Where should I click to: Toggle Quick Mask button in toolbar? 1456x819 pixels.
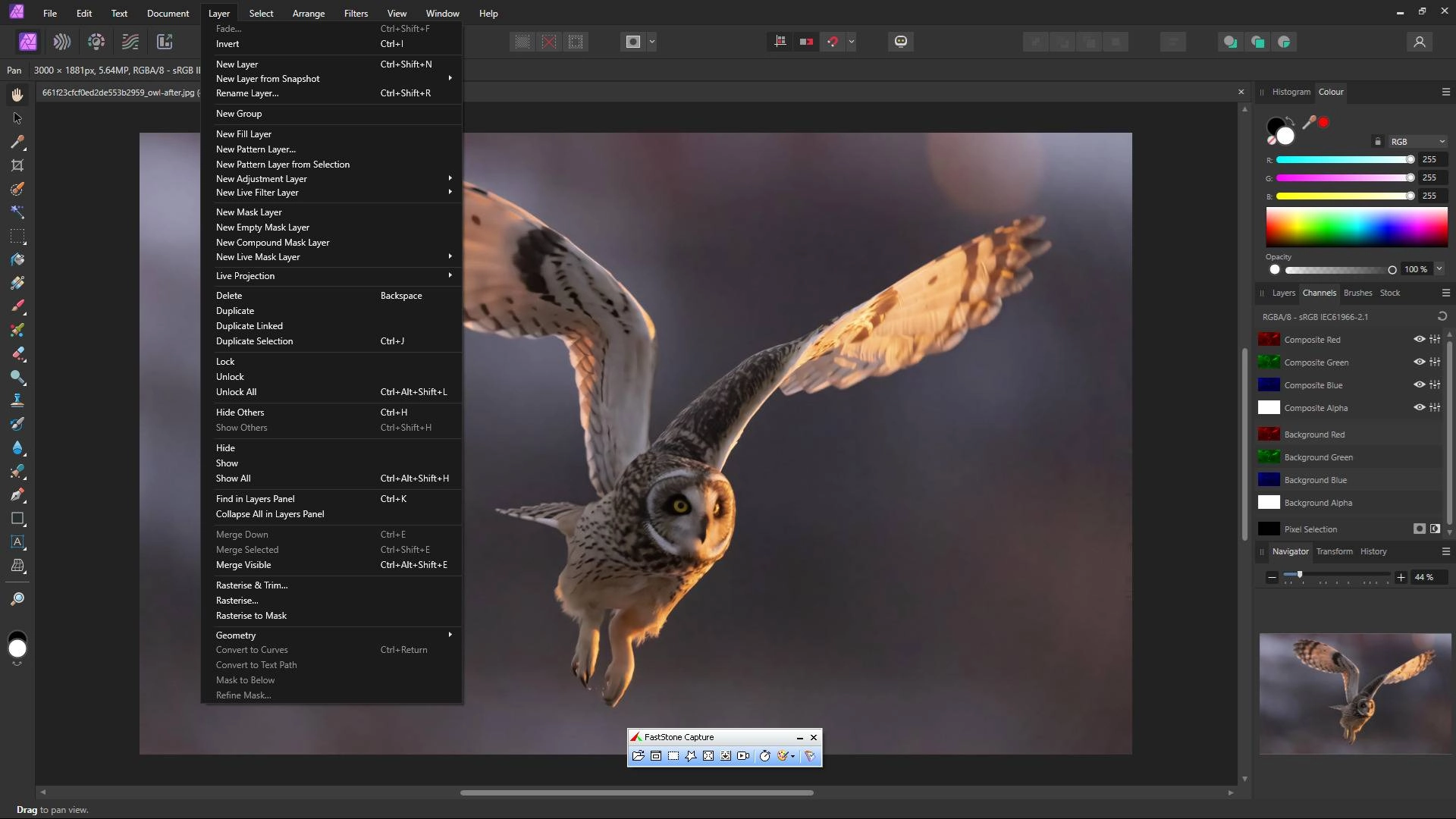633,42
